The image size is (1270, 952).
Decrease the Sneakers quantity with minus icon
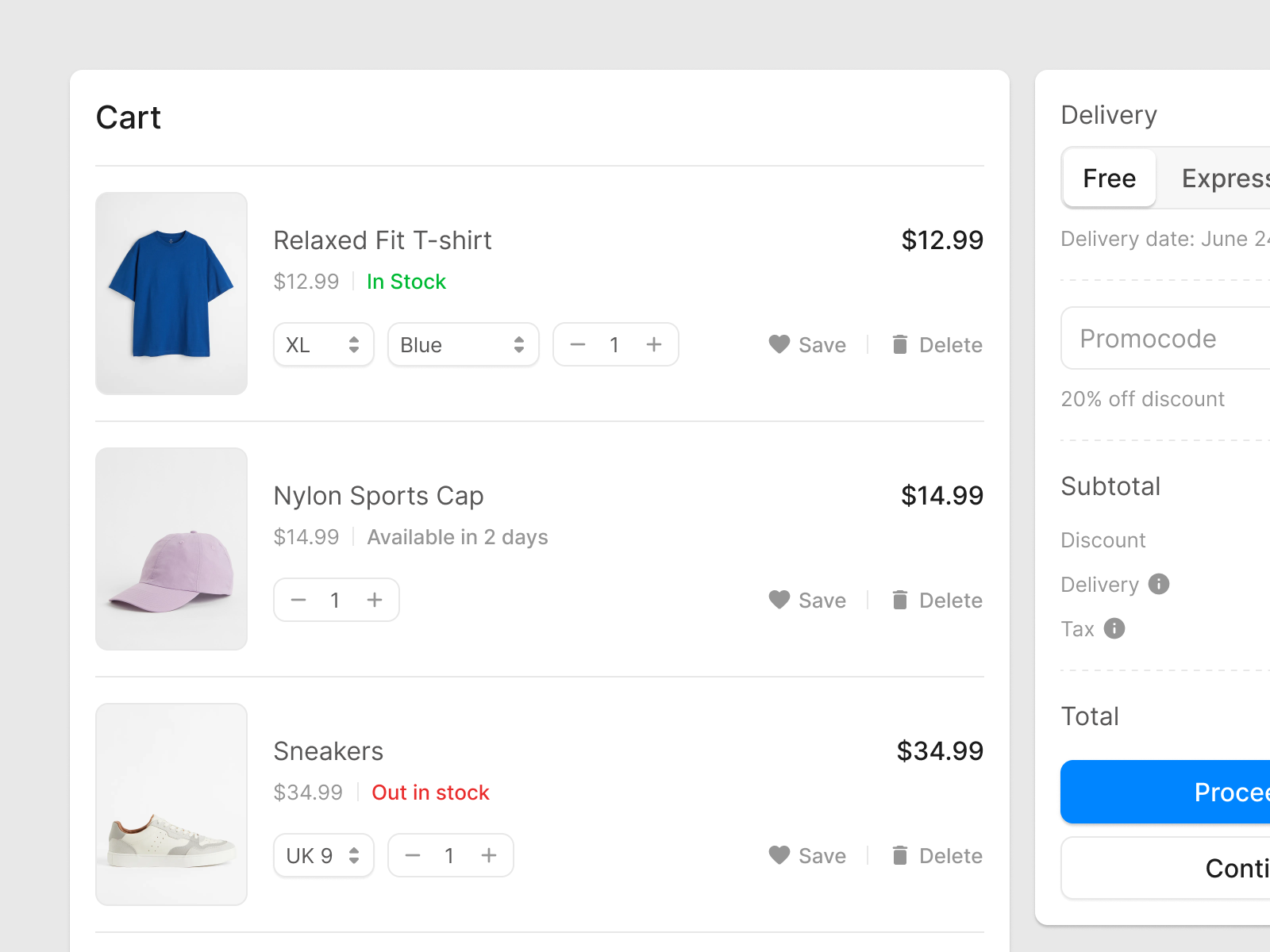coord(412,855)
